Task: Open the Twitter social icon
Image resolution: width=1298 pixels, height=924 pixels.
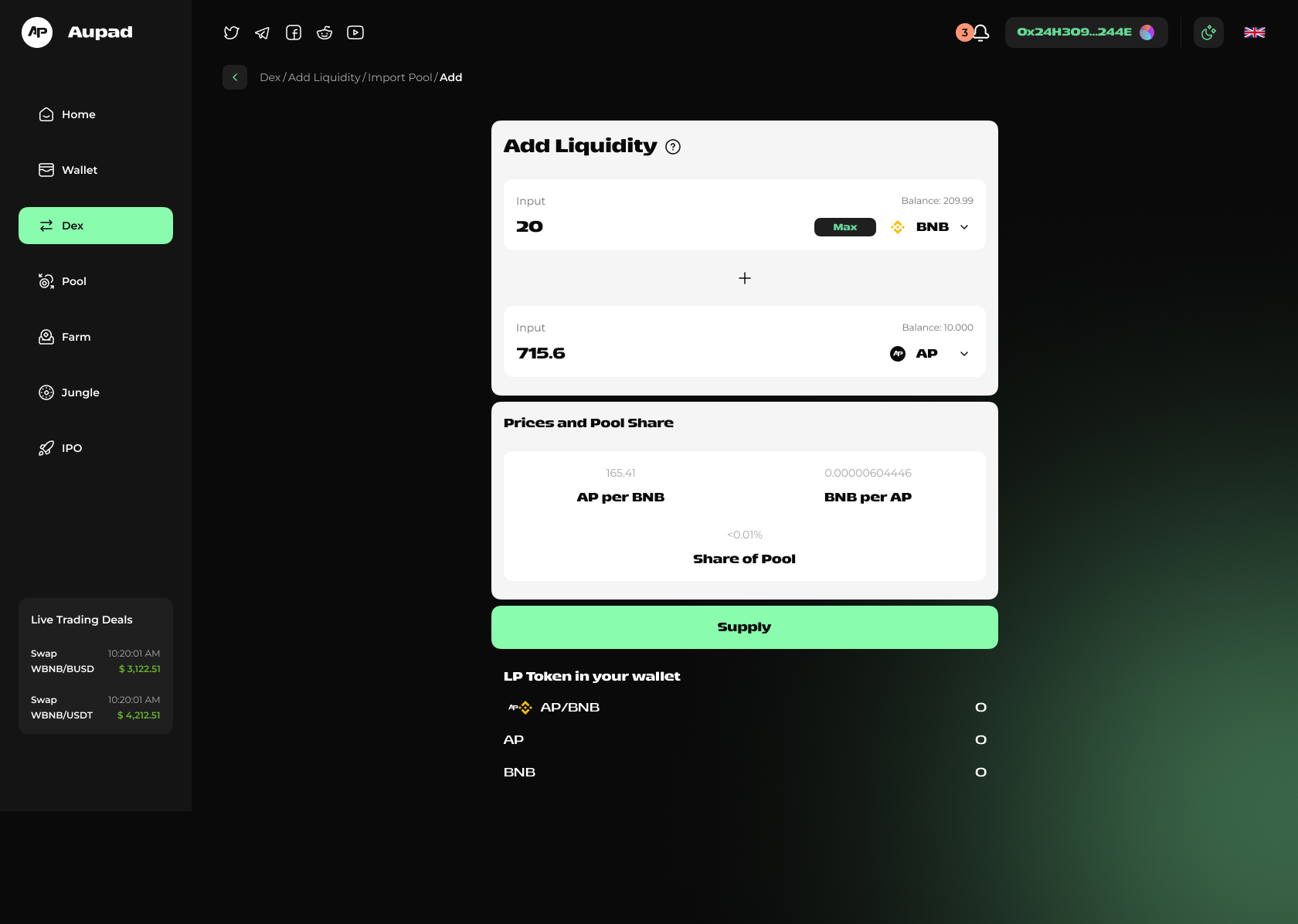Action: point(231,32)
